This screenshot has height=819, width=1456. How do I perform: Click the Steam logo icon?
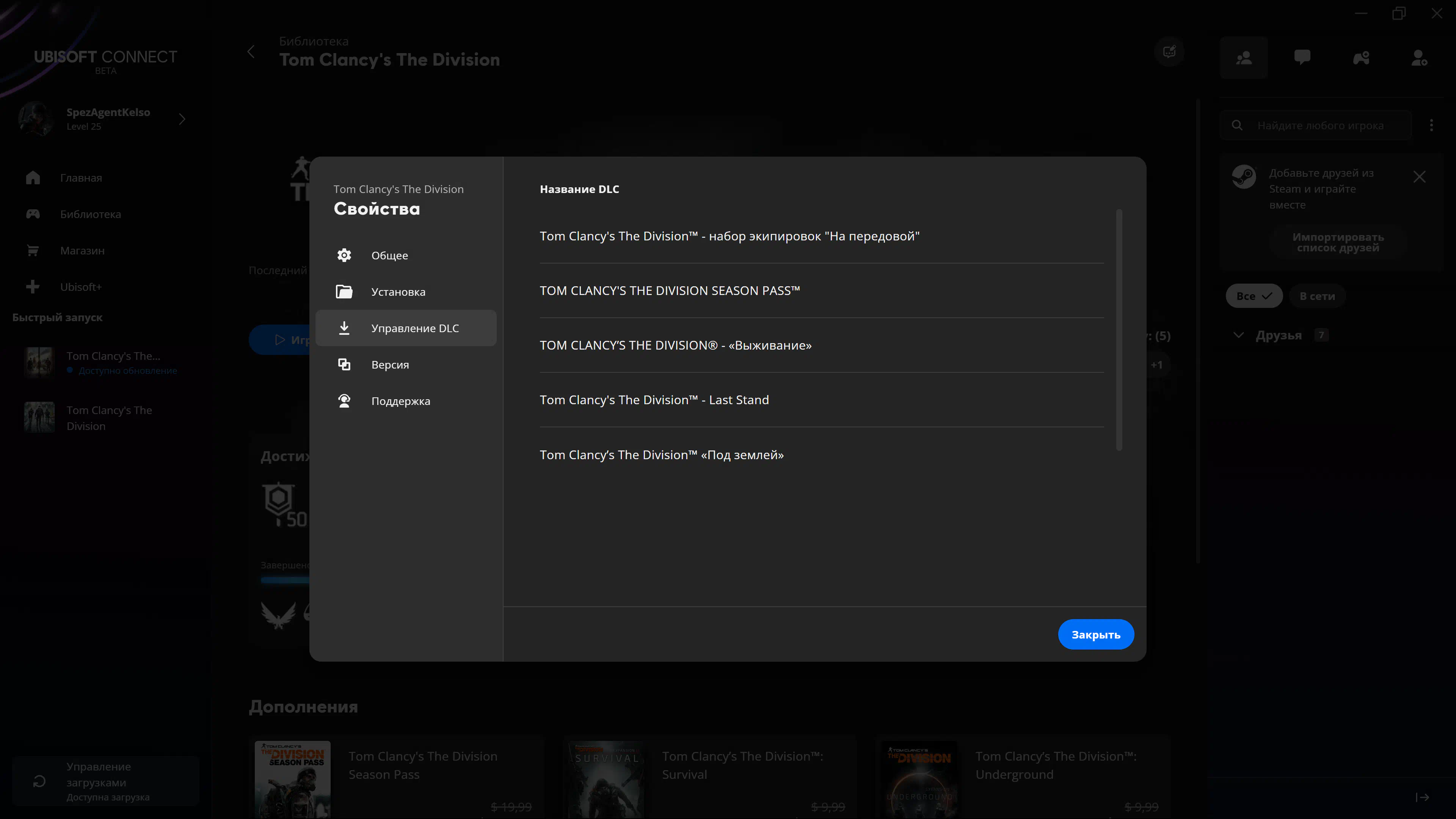[x=1244, y=177]
